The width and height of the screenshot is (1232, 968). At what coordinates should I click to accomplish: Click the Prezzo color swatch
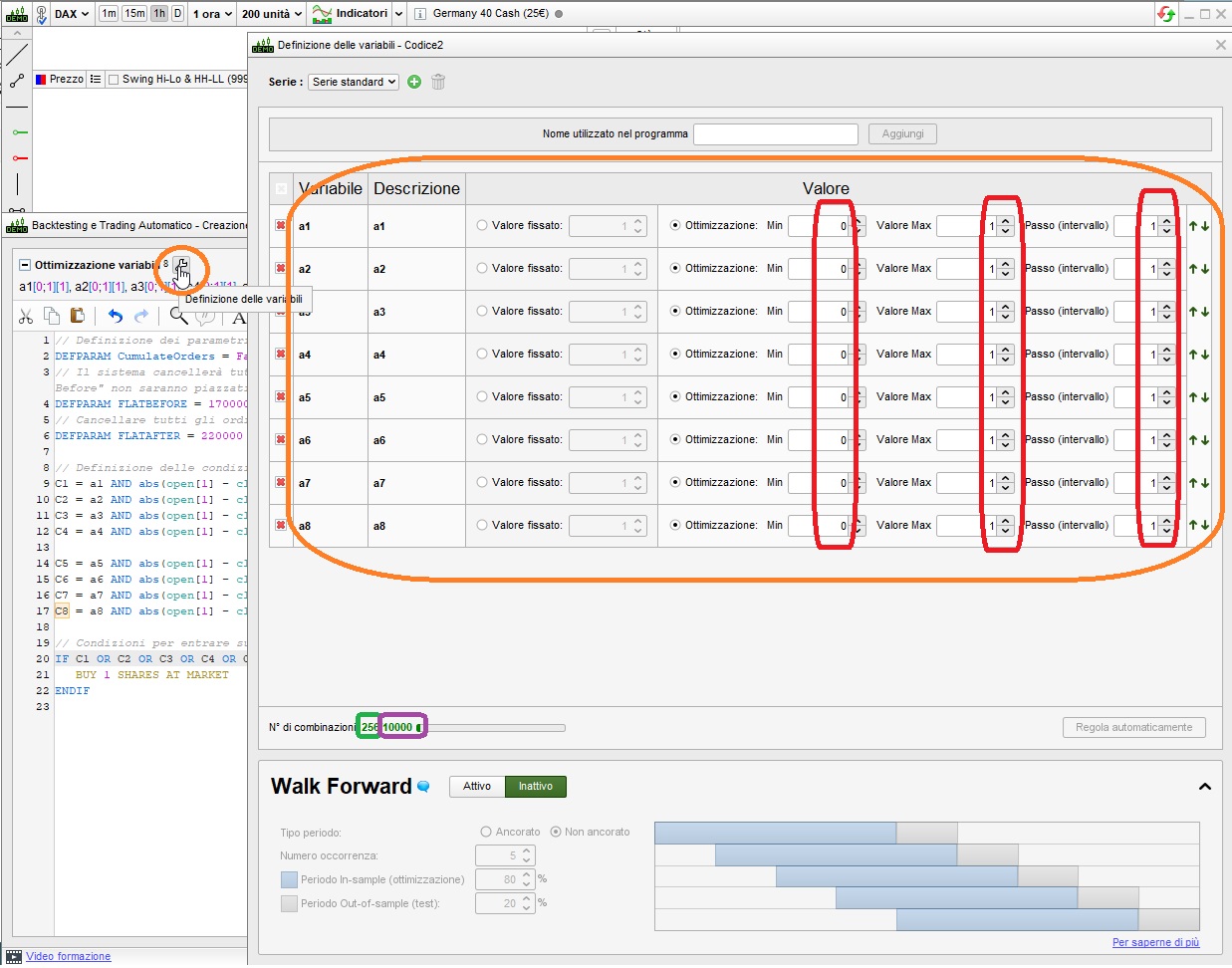point(41,79)
